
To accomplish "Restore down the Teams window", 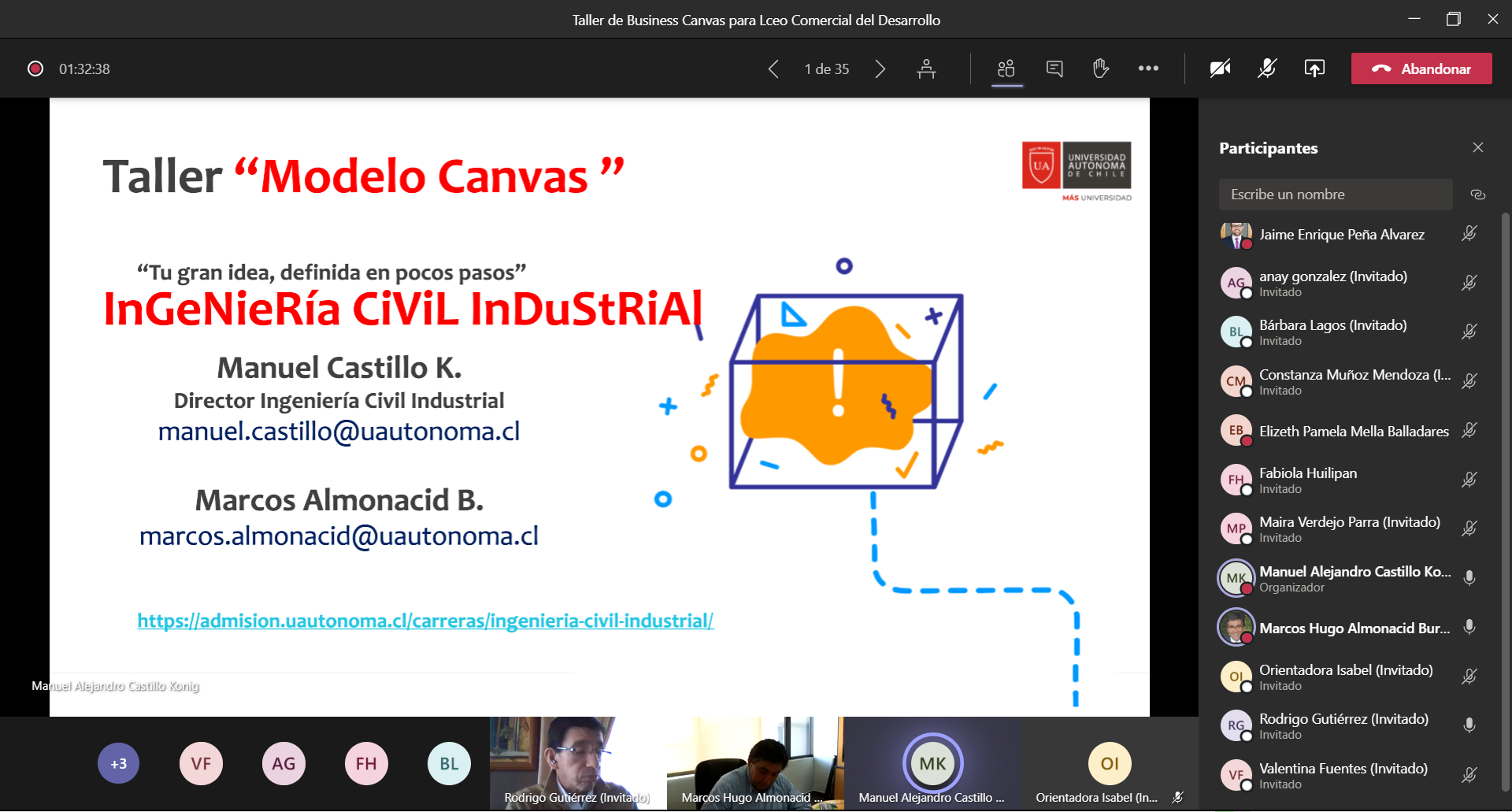I will pyautogui.click(x=1454, y=19).
